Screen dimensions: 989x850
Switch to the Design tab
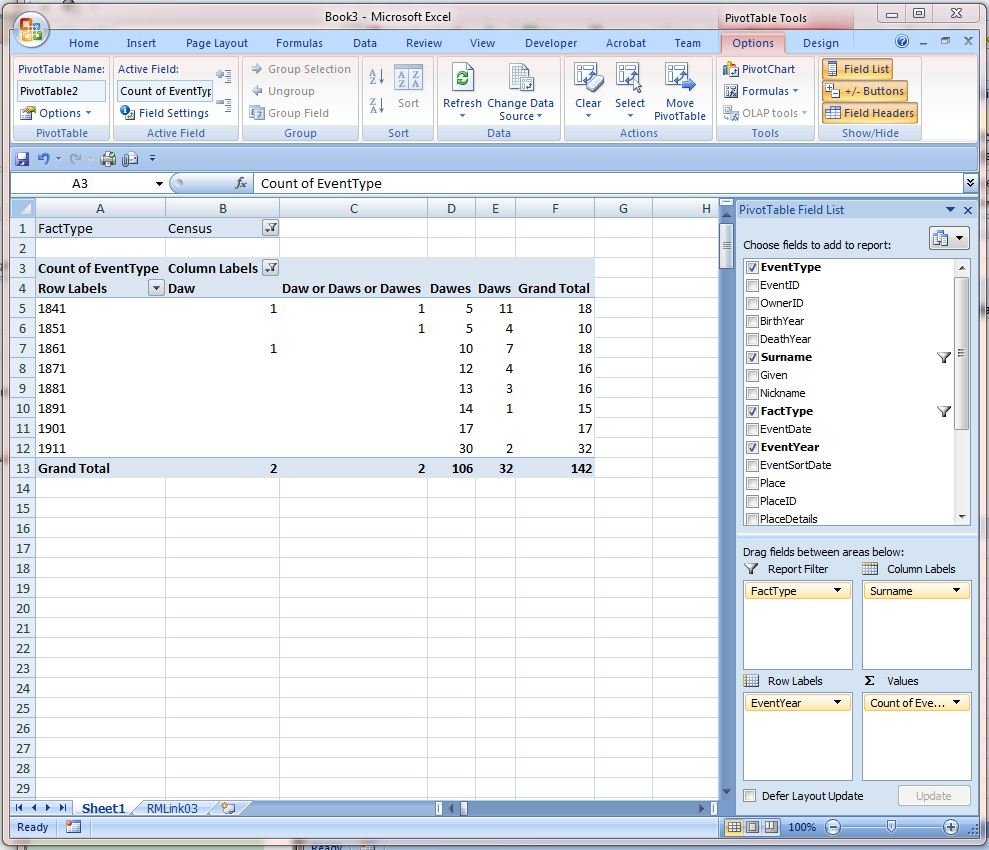pos(820,43)
